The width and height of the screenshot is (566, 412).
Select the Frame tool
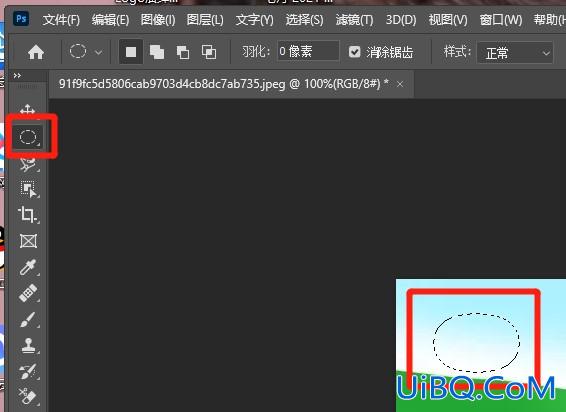[28, 241]
